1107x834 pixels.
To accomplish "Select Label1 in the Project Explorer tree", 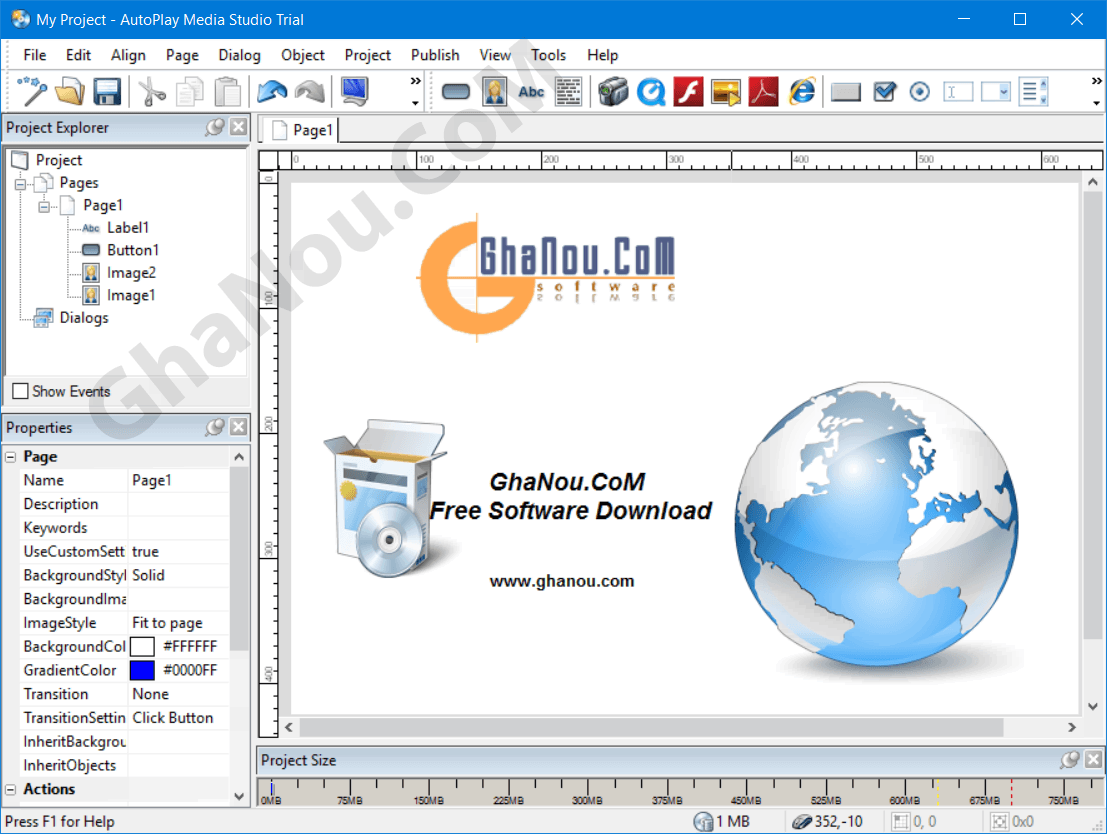I will pos(128,227).
